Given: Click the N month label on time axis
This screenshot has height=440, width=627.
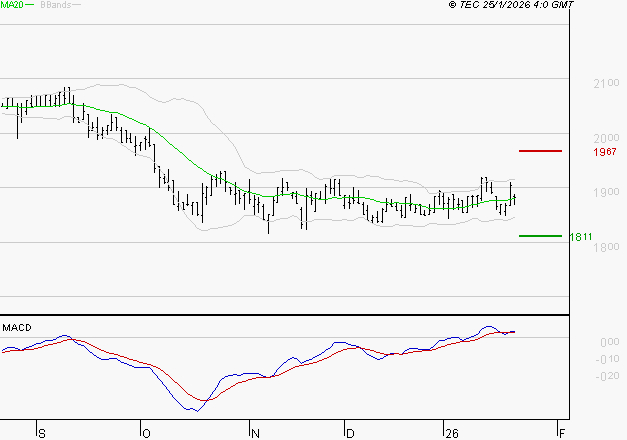Looking at the screenshot, I should pos(255,434).
